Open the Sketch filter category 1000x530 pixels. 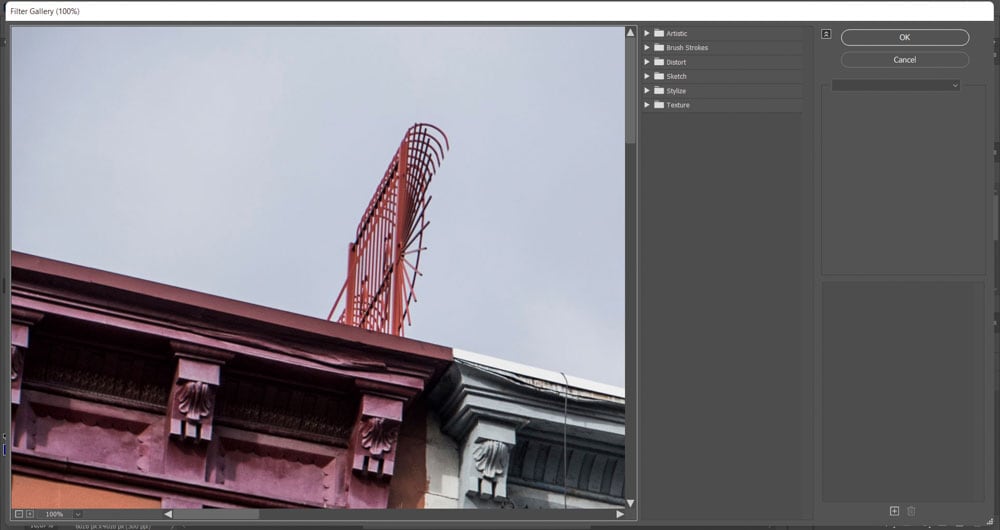click(x=676, y=76)
